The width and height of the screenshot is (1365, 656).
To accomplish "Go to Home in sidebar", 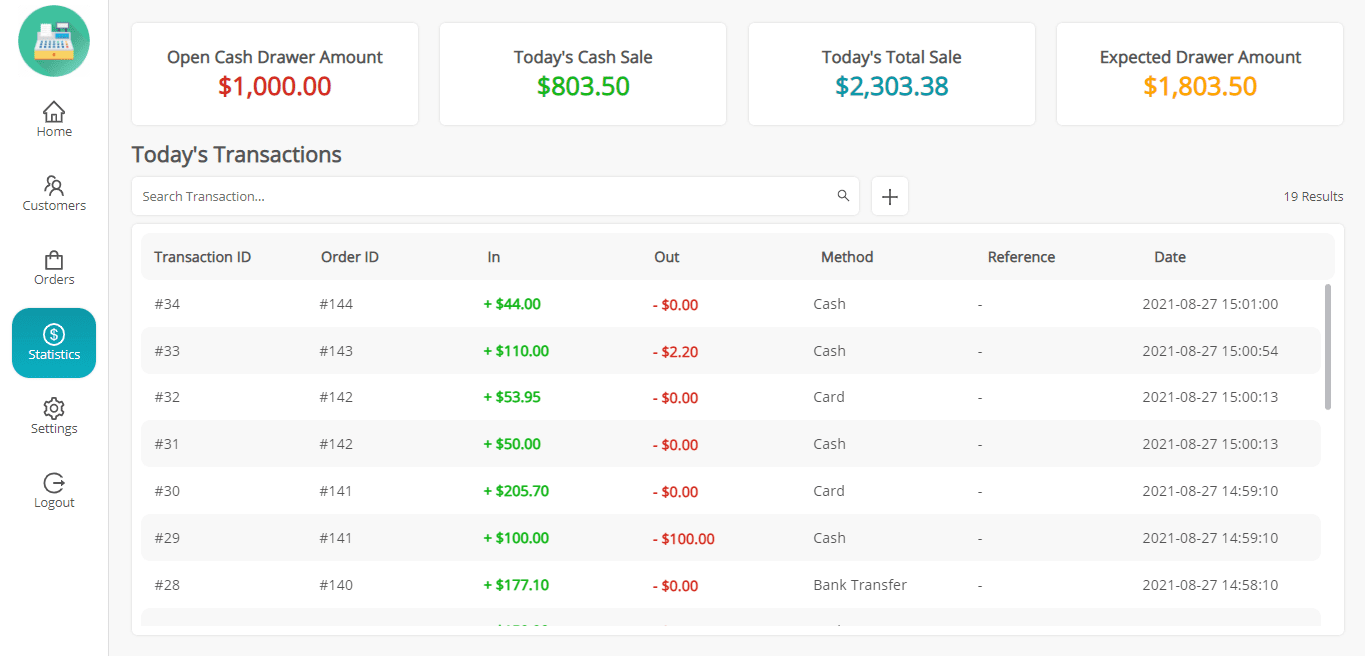I will coord(54,119).
